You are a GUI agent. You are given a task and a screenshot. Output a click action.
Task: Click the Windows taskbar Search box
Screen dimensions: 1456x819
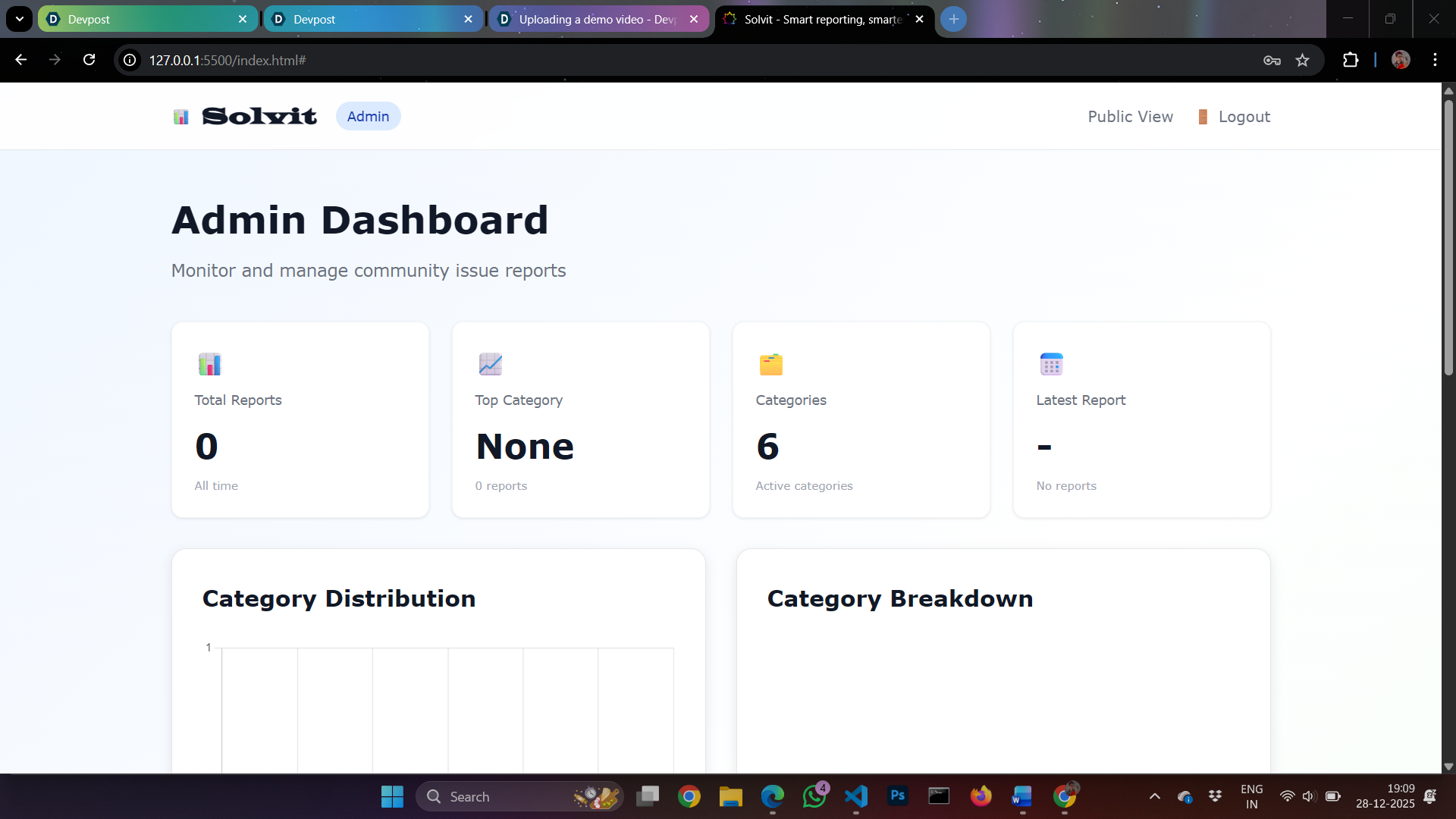click(x=519, y=796)
